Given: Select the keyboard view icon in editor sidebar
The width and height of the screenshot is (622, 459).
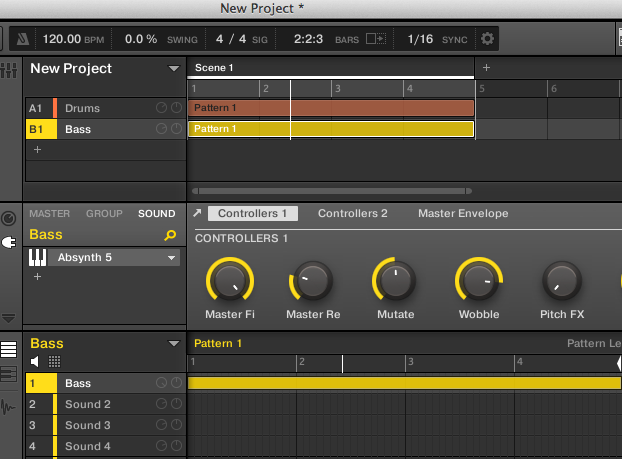Looking at the screenshot, I should pyautogui.click(x=9, y=374).
